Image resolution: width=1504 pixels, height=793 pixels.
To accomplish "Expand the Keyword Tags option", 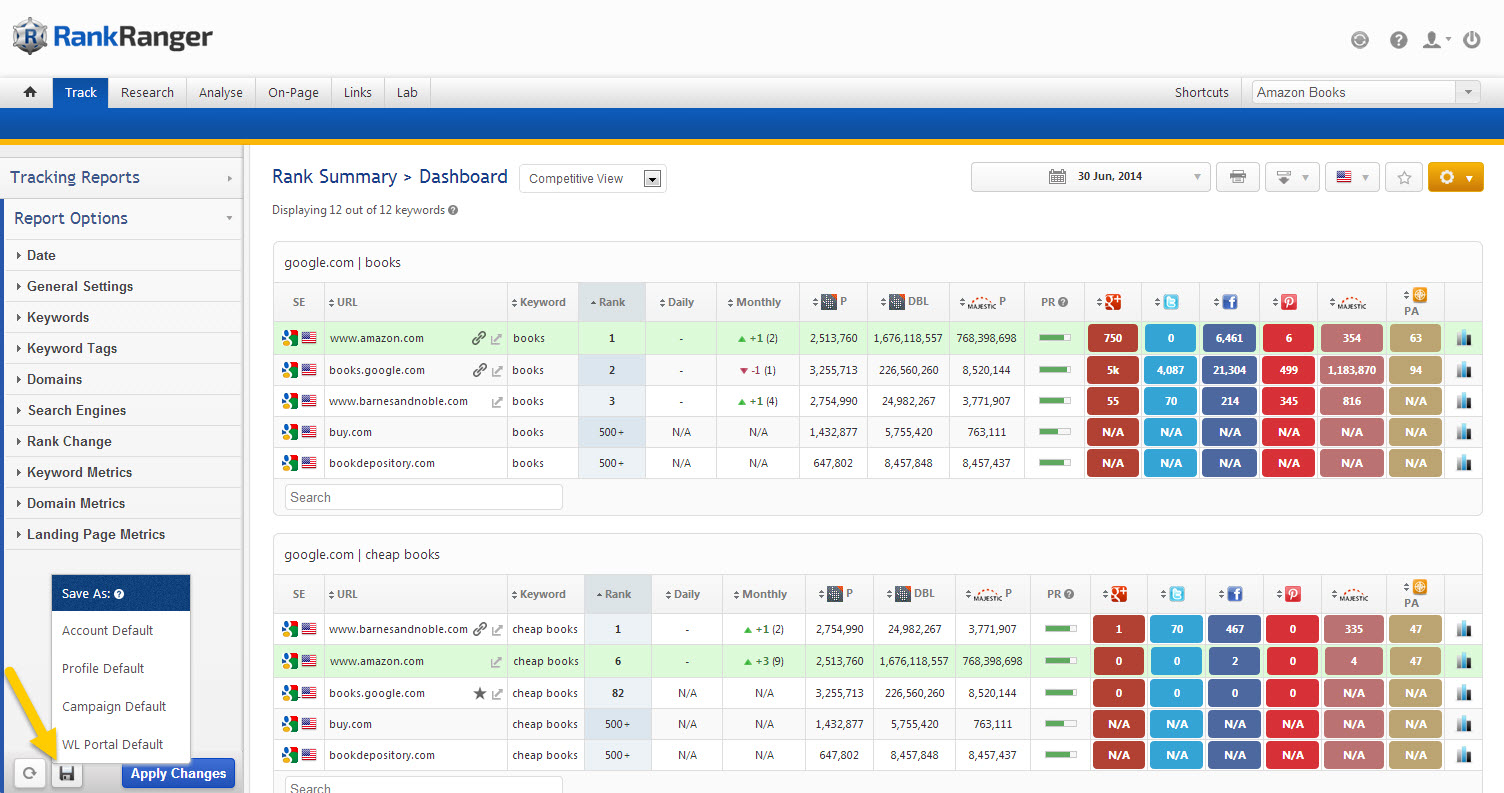I will (x=72, y=348).
